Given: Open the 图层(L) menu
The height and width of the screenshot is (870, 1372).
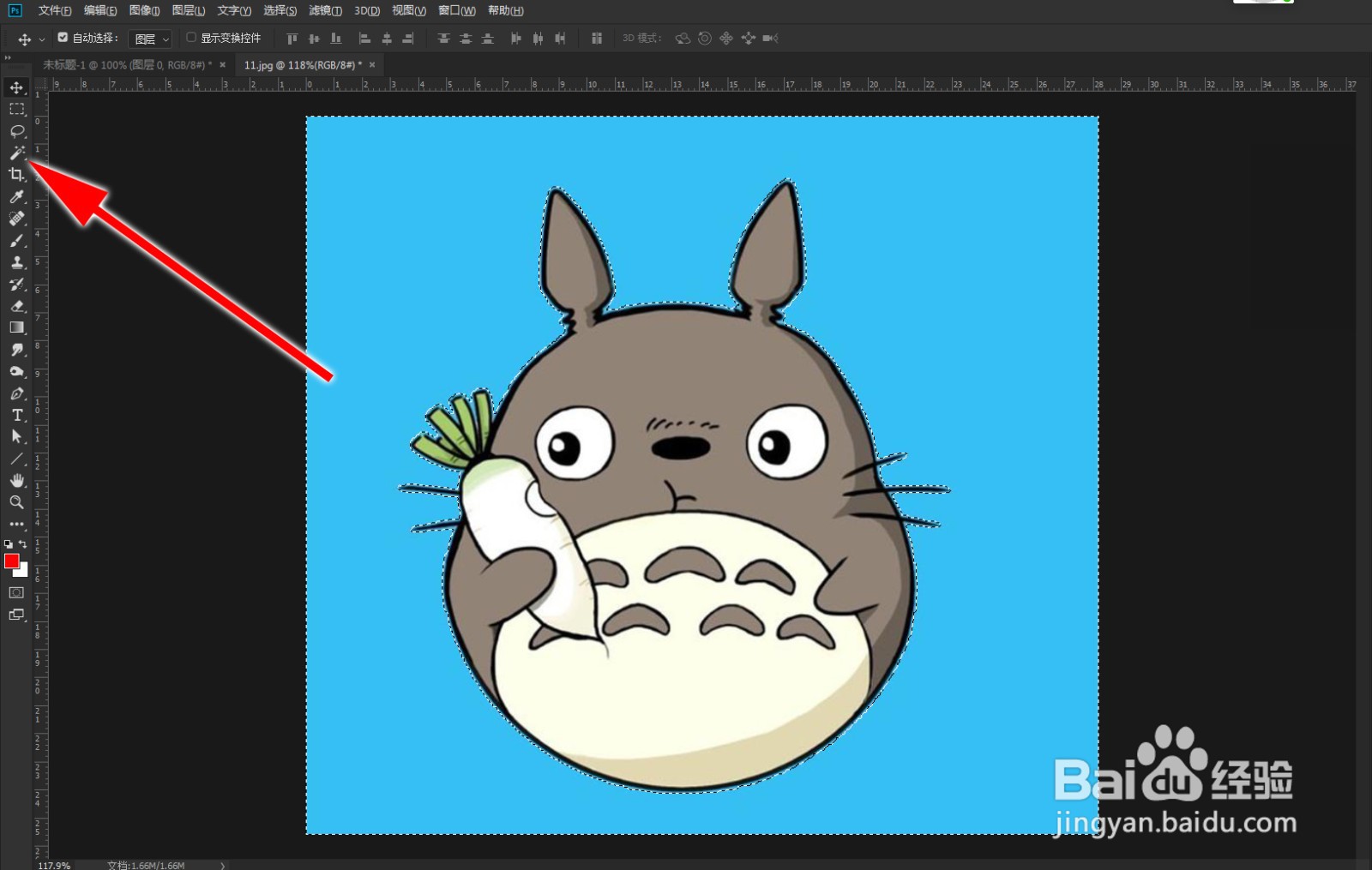Looking at the screenshot, I should 189,10.
